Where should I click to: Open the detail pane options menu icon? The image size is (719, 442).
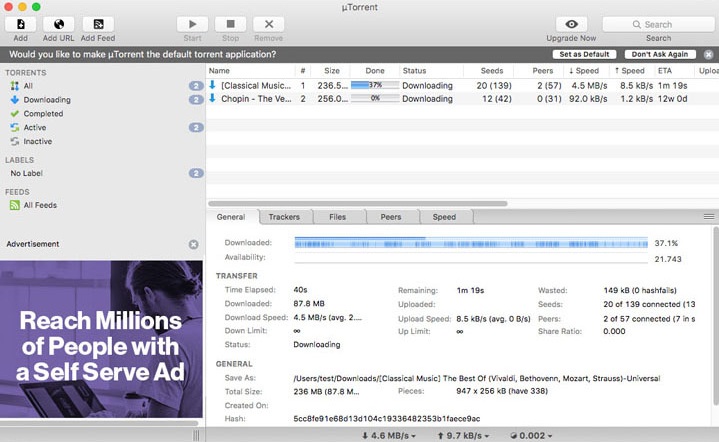click(709, 217)
